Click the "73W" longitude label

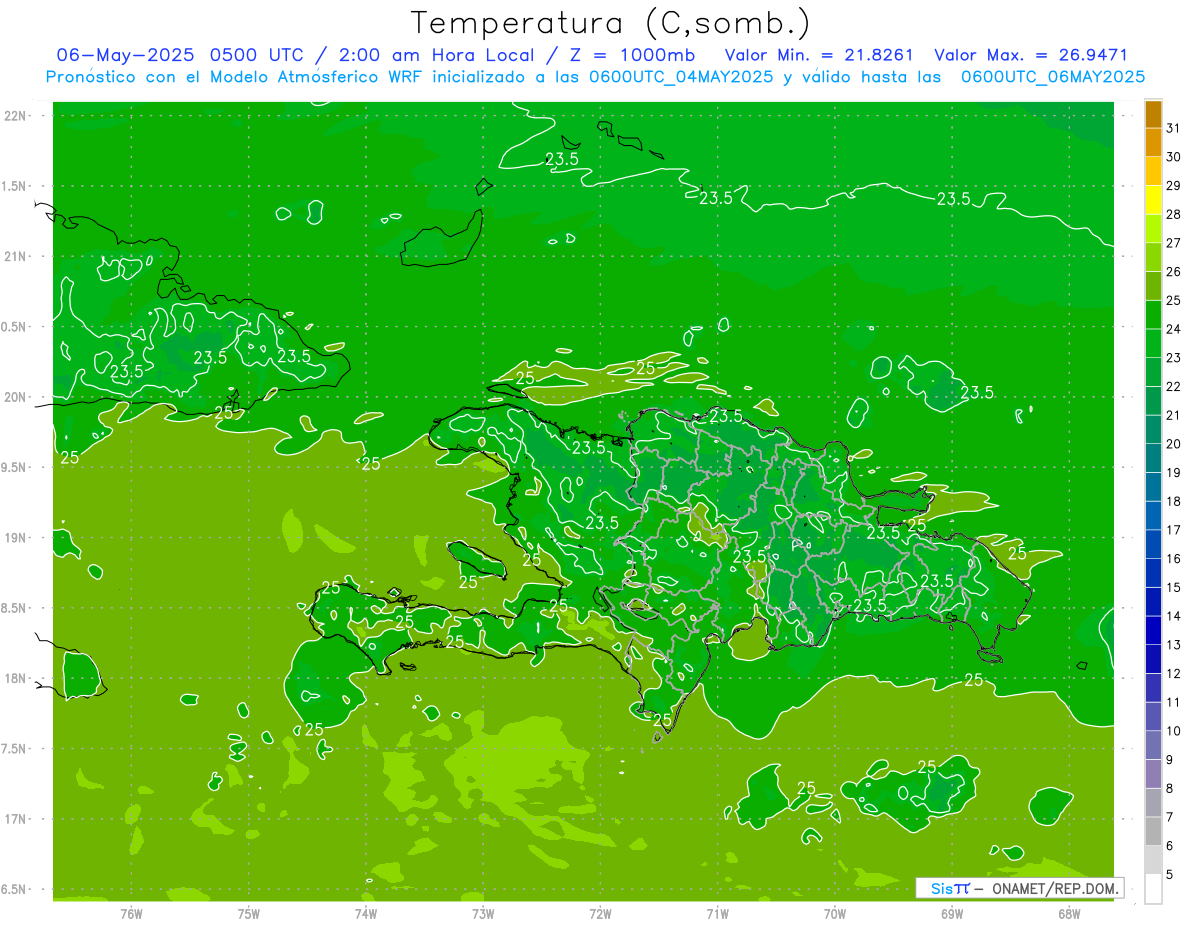tap(483, 914)
